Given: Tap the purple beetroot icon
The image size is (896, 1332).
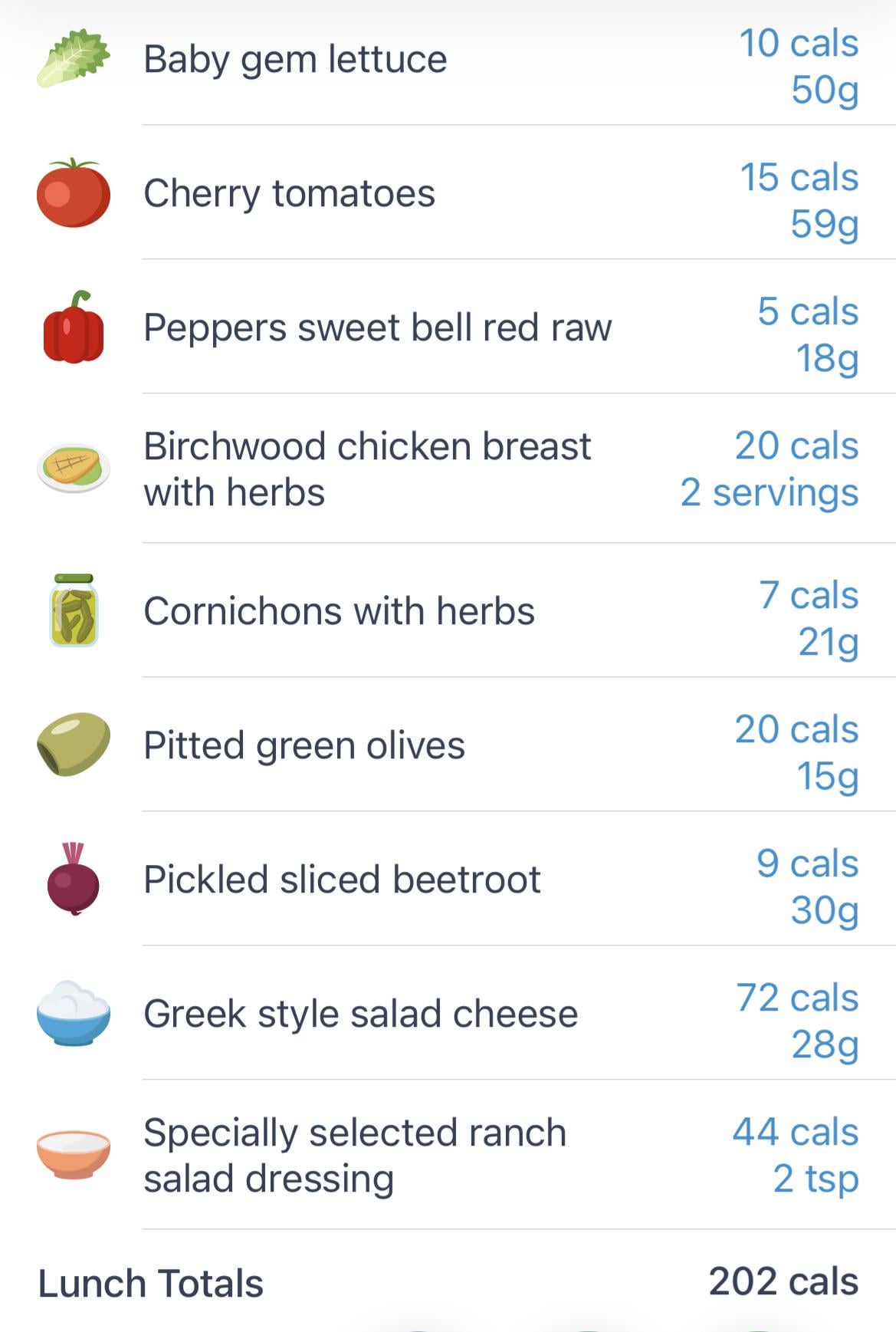Looking at the screenshot, I should click(x=73, y=879).
